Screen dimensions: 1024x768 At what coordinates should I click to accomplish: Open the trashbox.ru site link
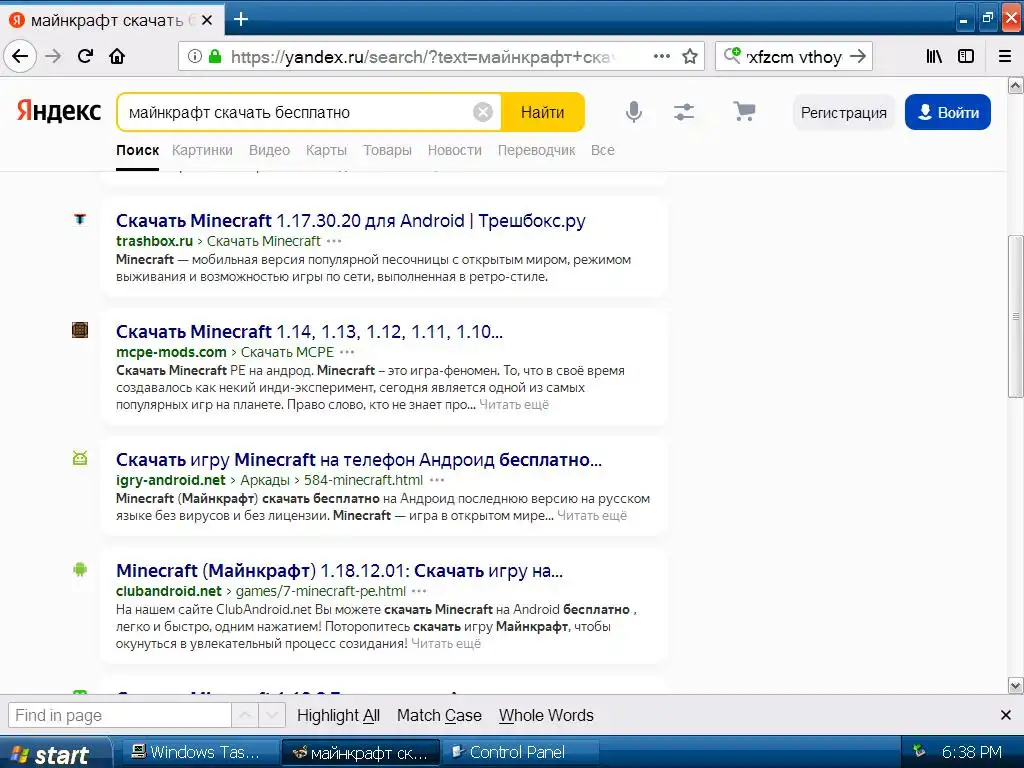pyautogui.click(x=154, y=241)
